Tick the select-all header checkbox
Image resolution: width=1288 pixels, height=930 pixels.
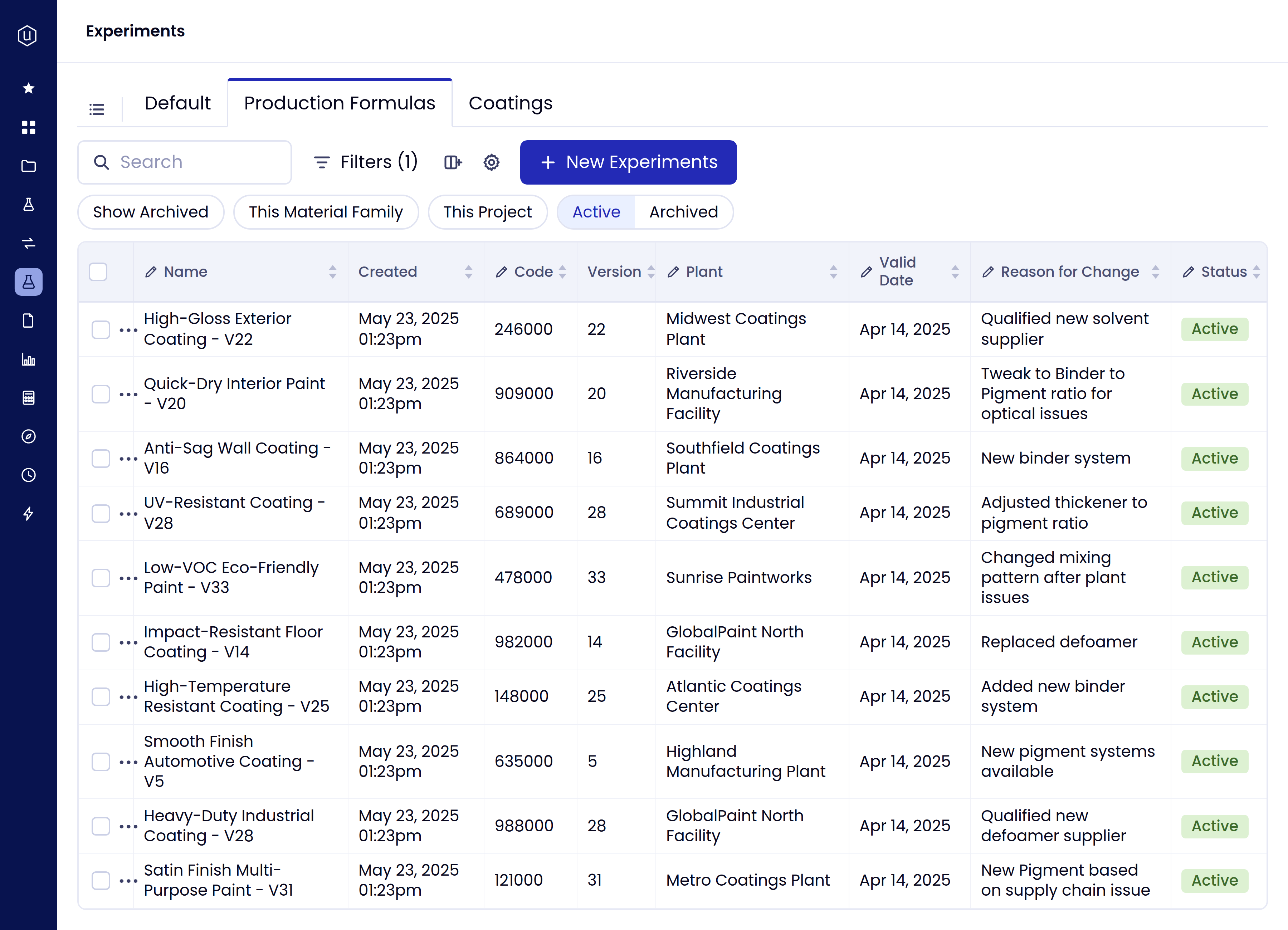click(98, 272)
